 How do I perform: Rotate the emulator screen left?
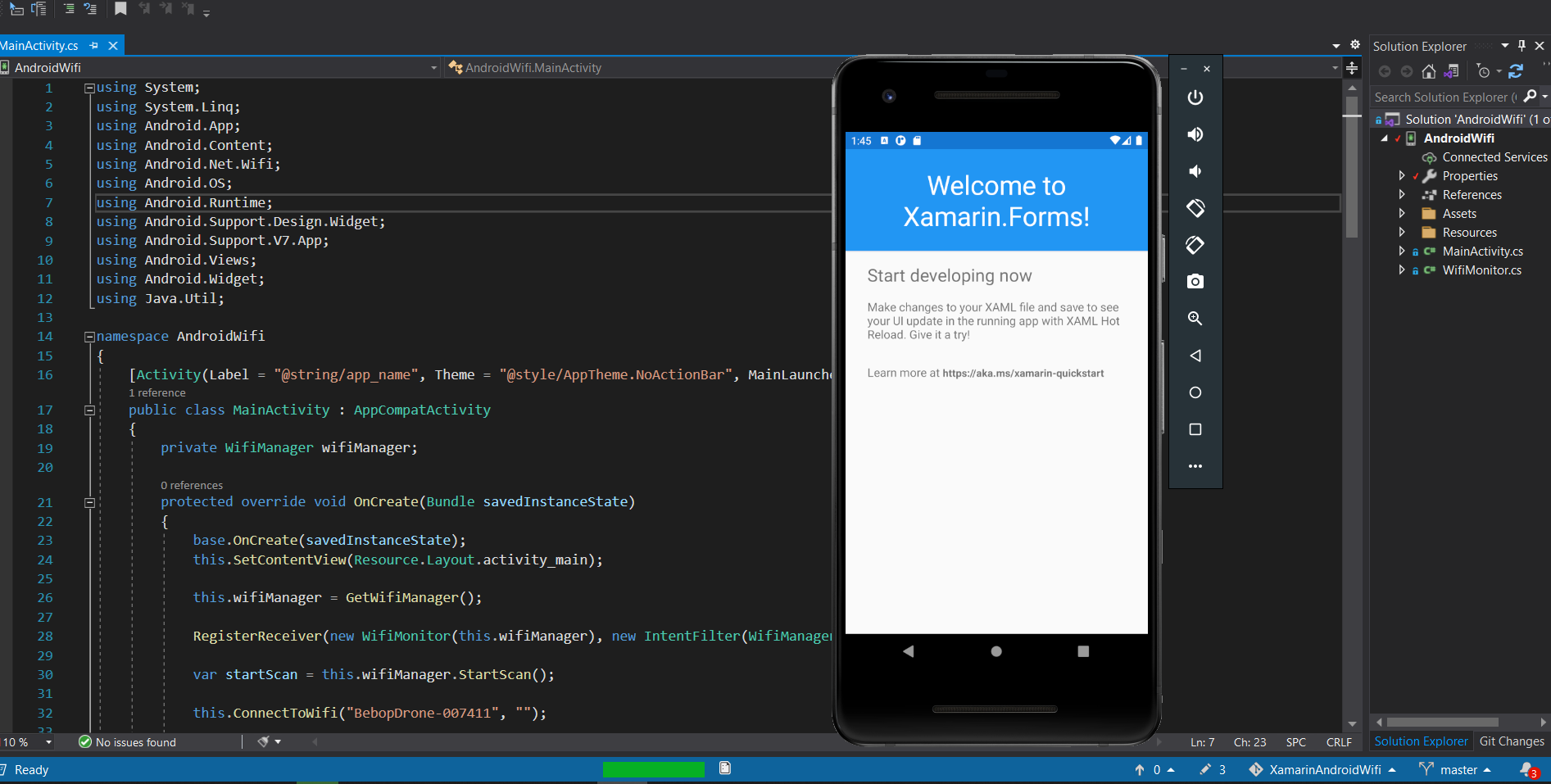point(1195,208)
